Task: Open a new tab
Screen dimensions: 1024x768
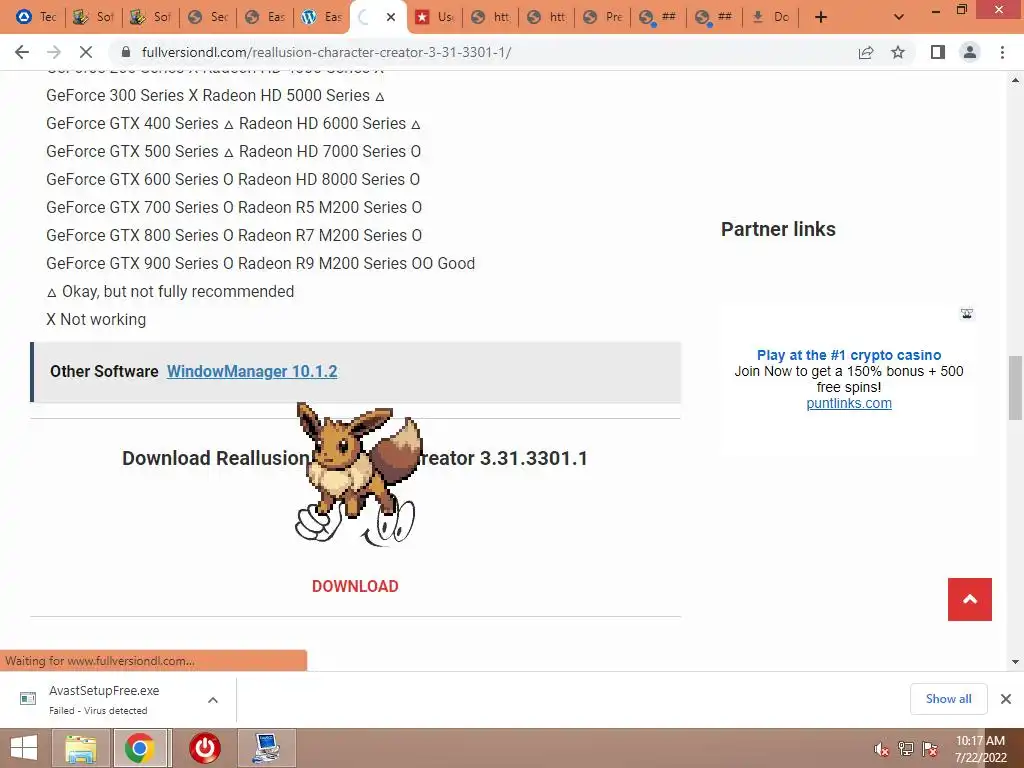Action: coord(821,17)
